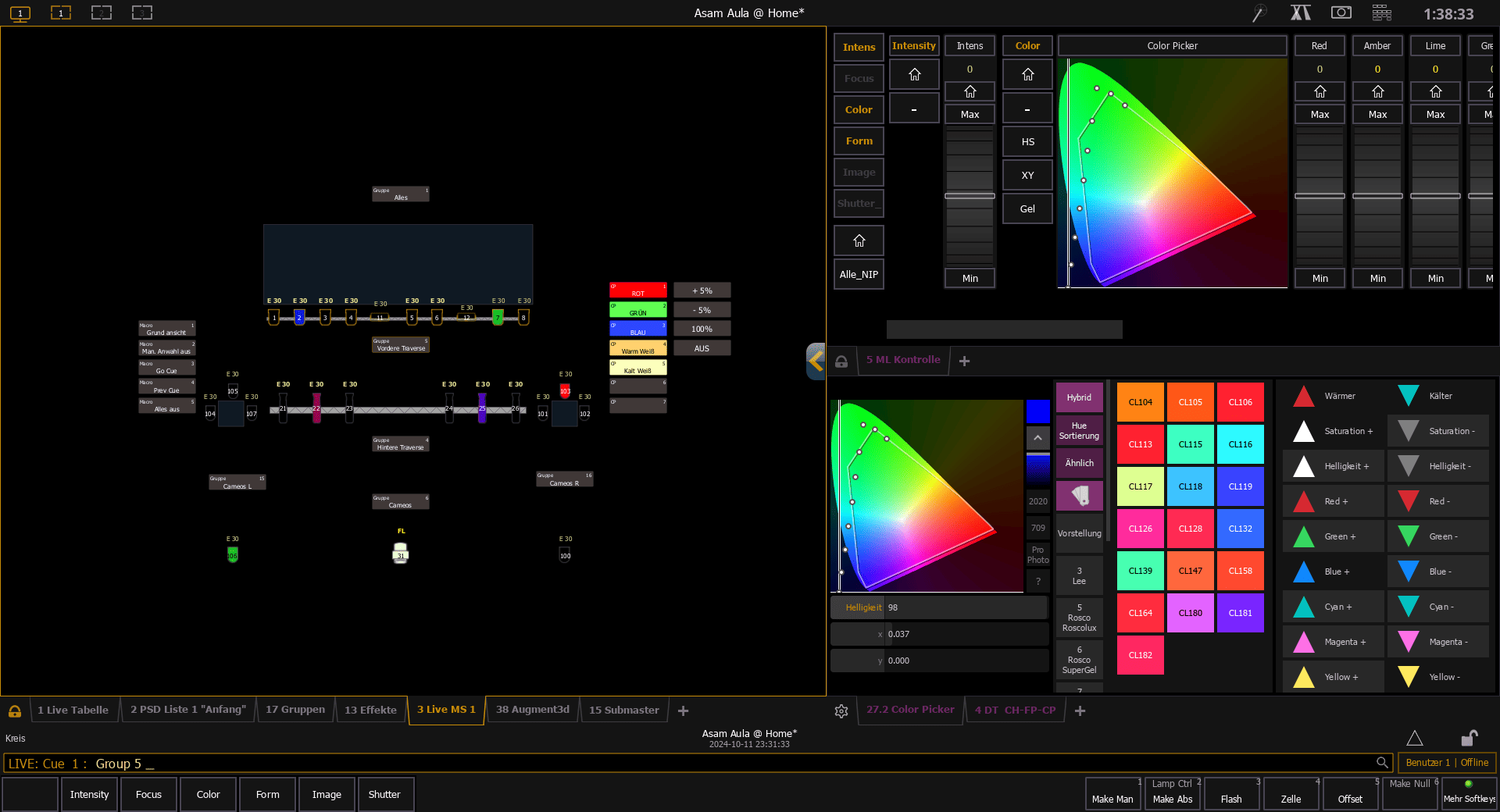
Task: Click the up chevron beside the gamut list
Action: click(1037, 438)
